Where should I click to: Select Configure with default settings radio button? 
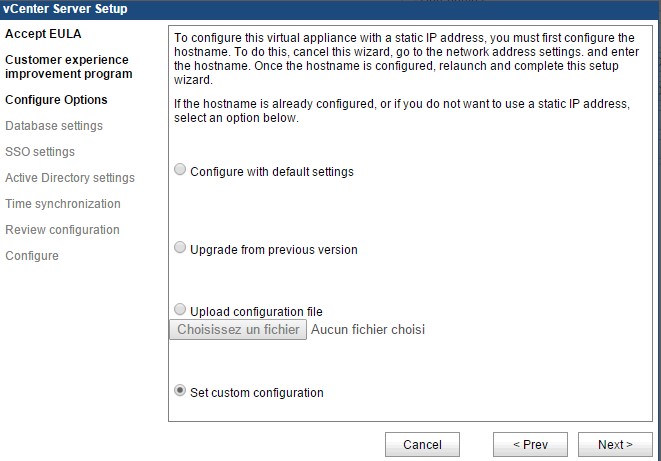tap(180, 170)
